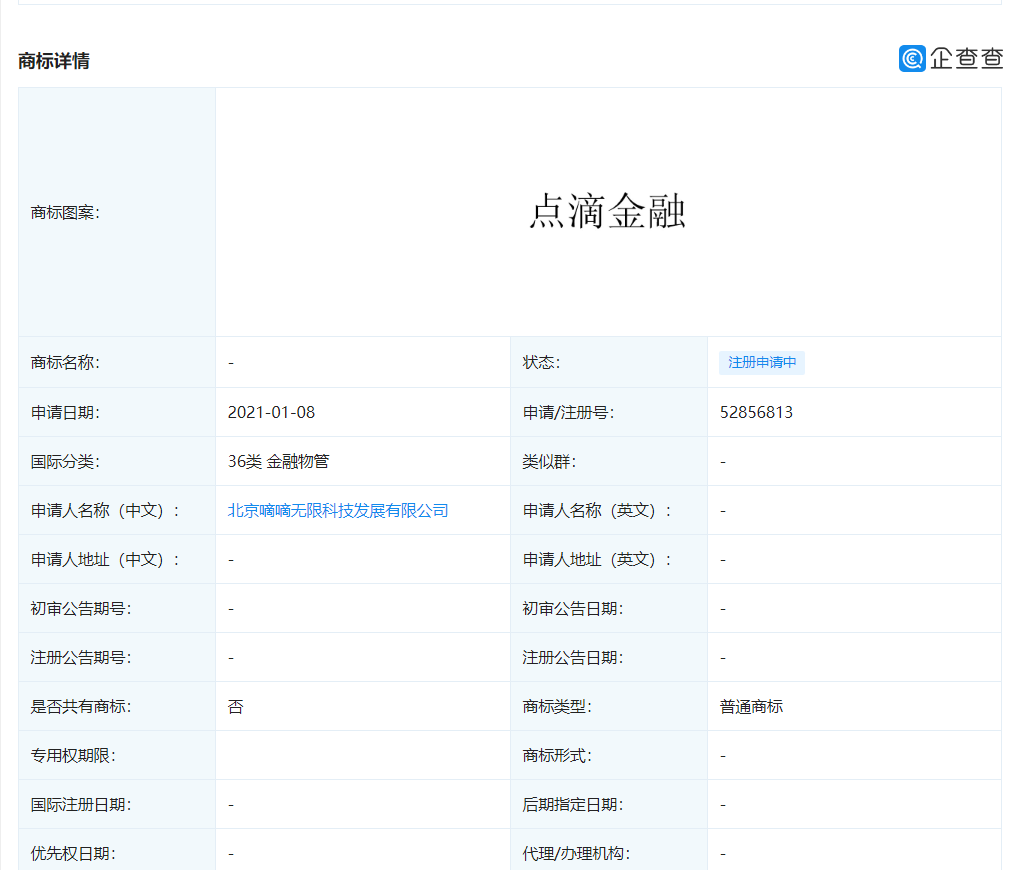Click the 是否共有商标 value 否
1012x870 pixels.
(236, 707)
